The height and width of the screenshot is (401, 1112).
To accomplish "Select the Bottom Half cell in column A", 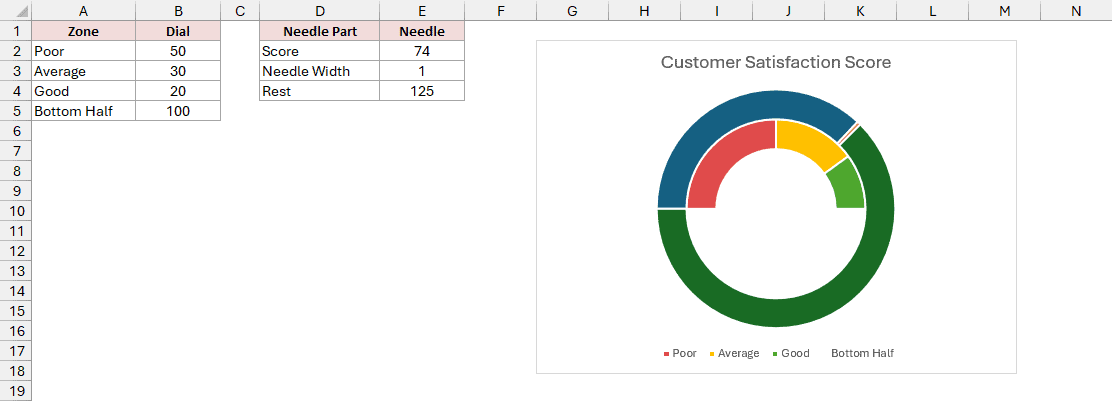I will pyautogui.click(x=84, y=111).
